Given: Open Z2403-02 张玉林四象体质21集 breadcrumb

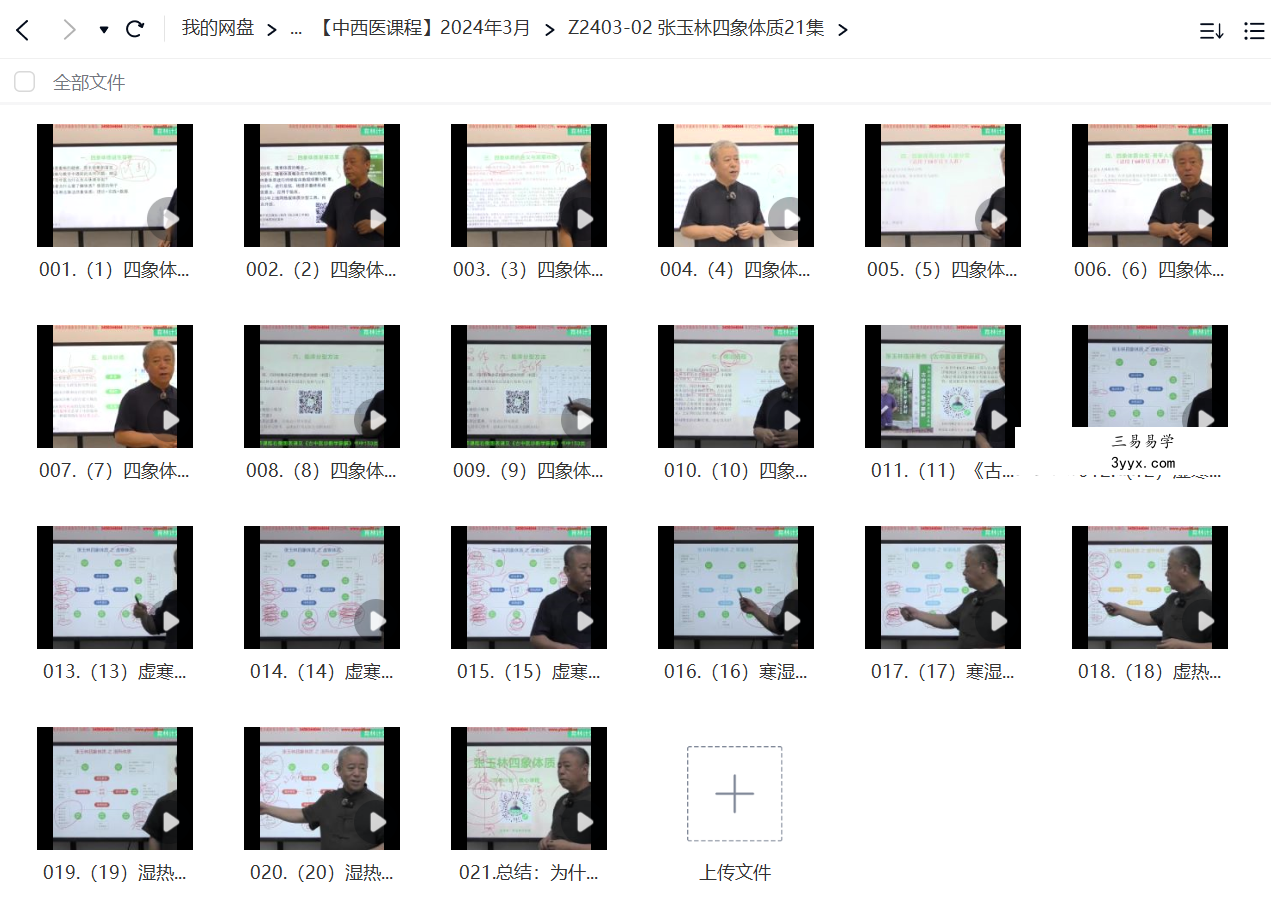Looking at the screenshot, I should [696, 29].
